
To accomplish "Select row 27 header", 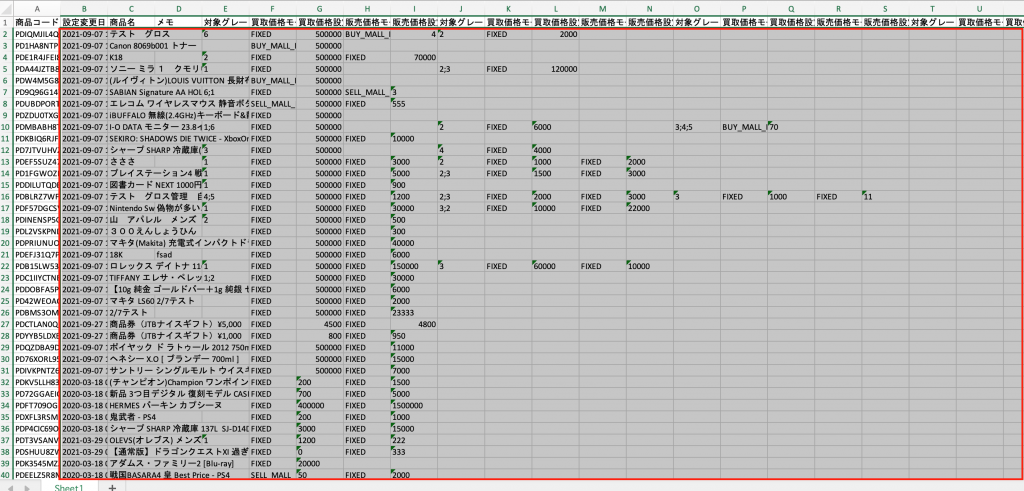I will point(7,325).
